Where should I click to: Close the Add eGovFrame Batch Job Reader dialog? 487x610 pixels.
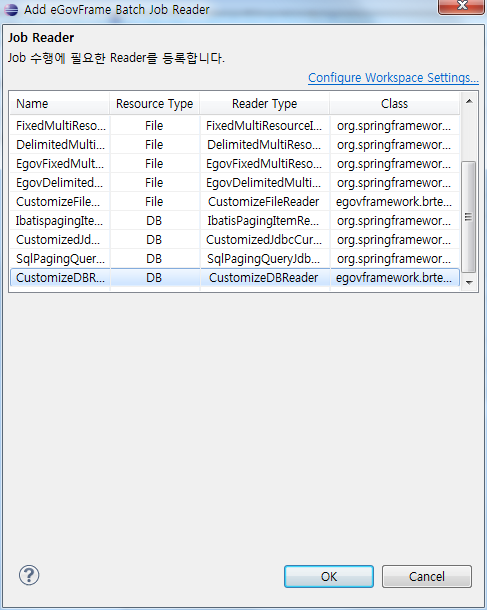click(x=461, y=6)
